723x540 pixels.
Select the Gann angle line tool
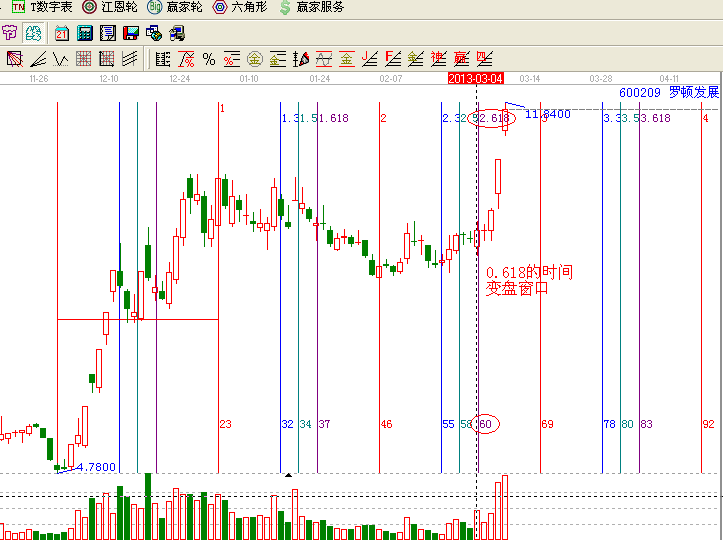click(37, 59)
